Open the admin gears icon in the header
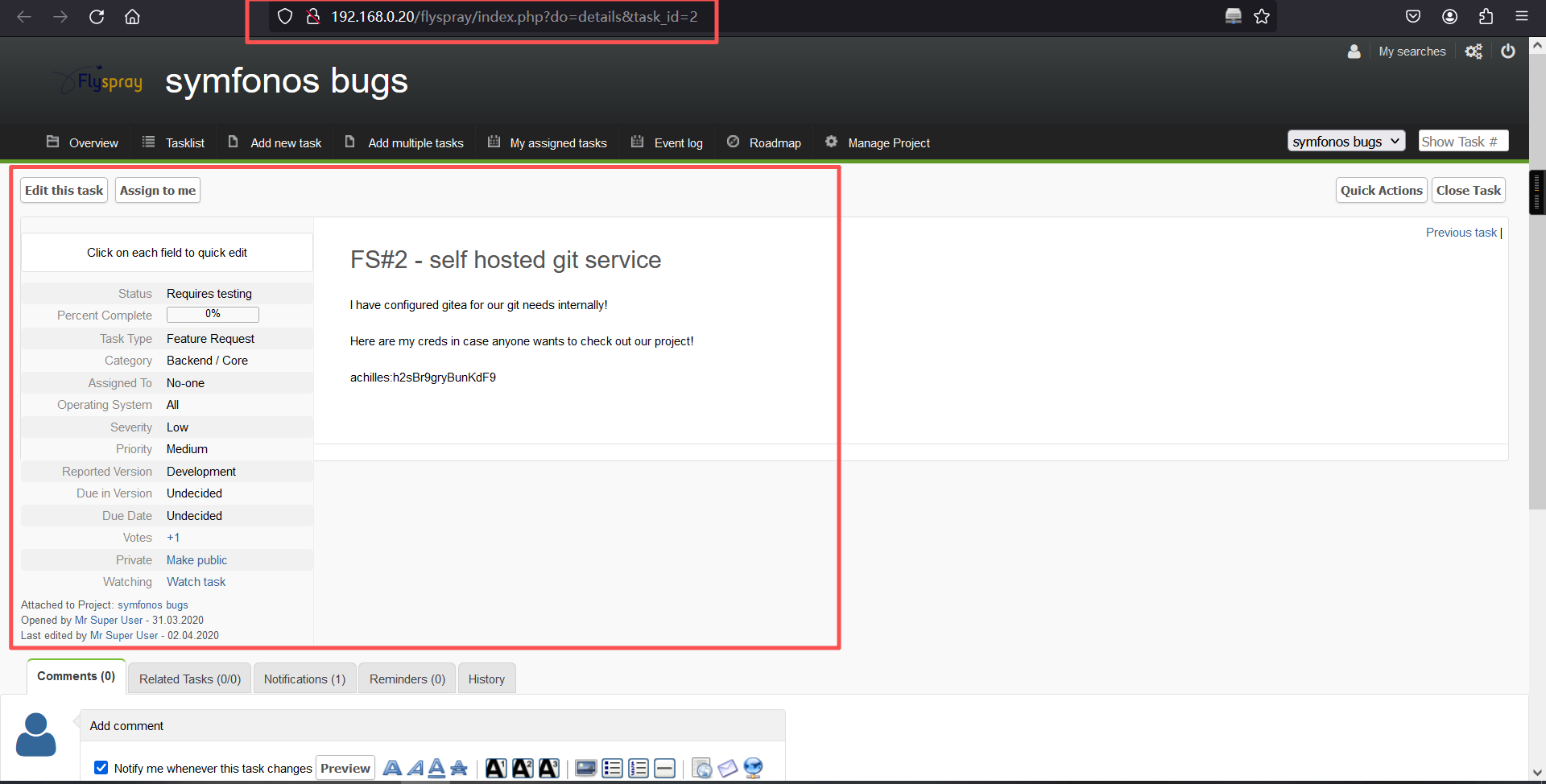 click(x=1474, y=52)
